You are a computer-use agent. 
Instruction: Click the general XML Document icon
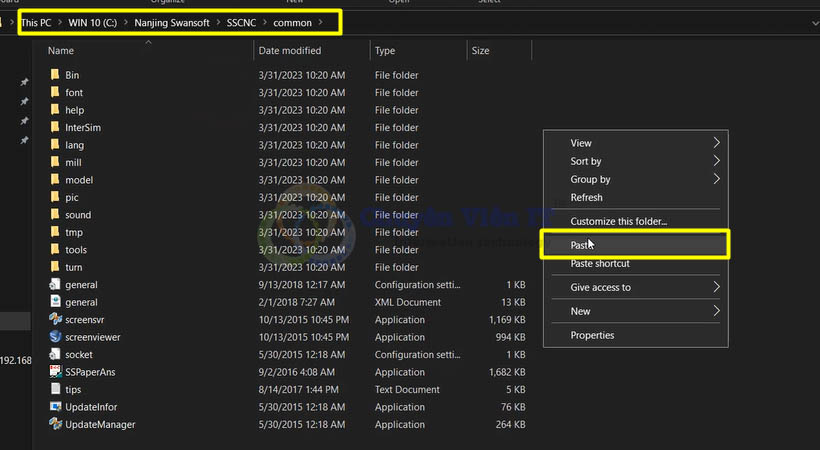click(x=55, y=302)
